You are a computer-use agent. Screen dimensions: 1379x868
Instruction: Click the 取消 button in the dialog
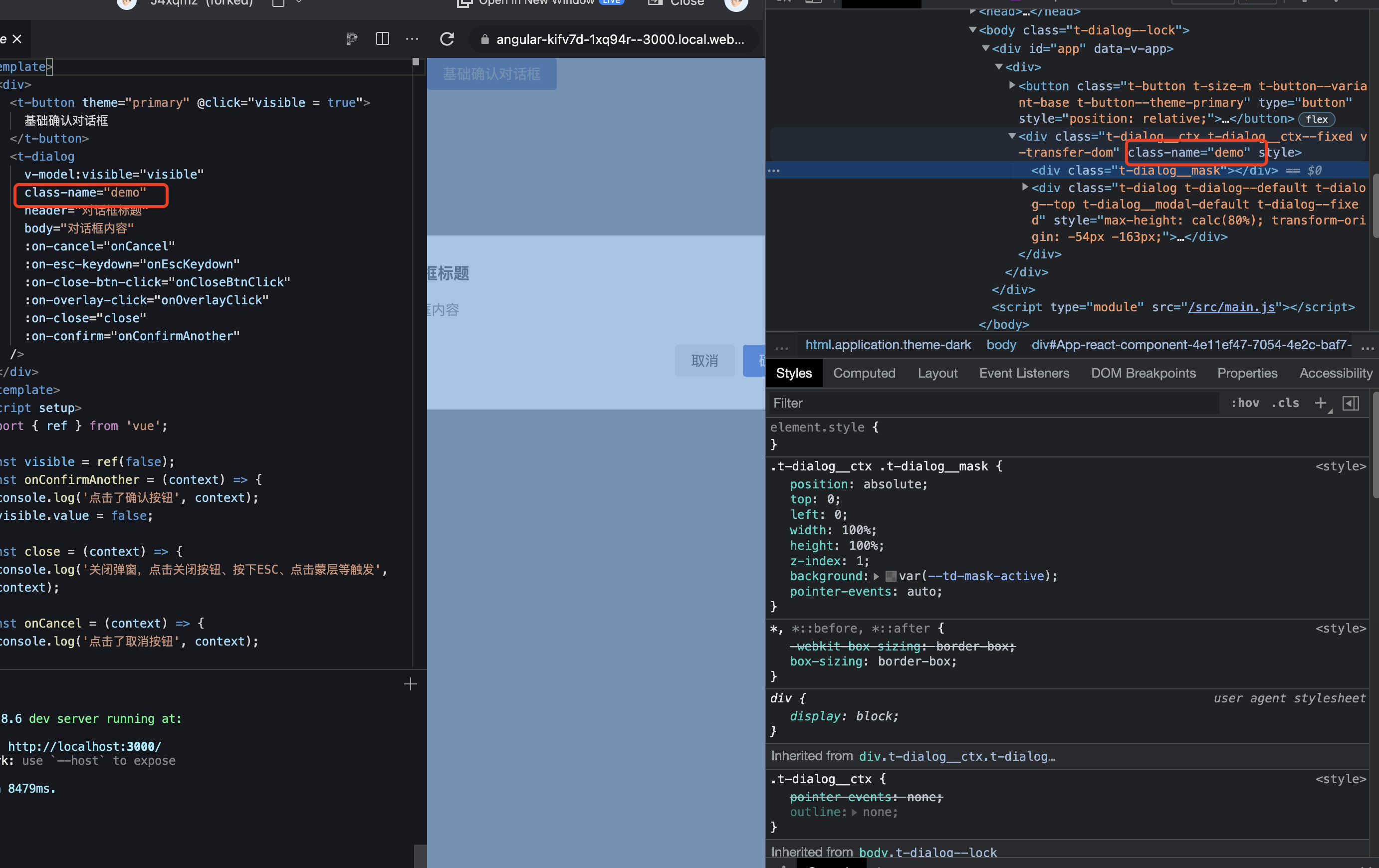(705, 361)
